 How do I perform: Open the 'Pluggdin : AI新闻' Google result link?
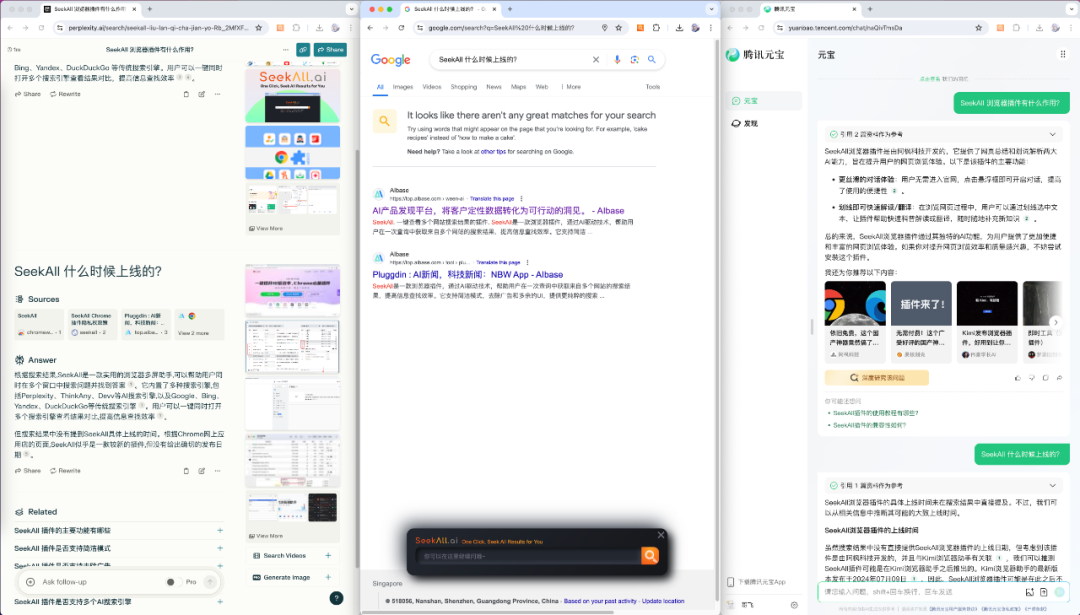tap(468, 275)
